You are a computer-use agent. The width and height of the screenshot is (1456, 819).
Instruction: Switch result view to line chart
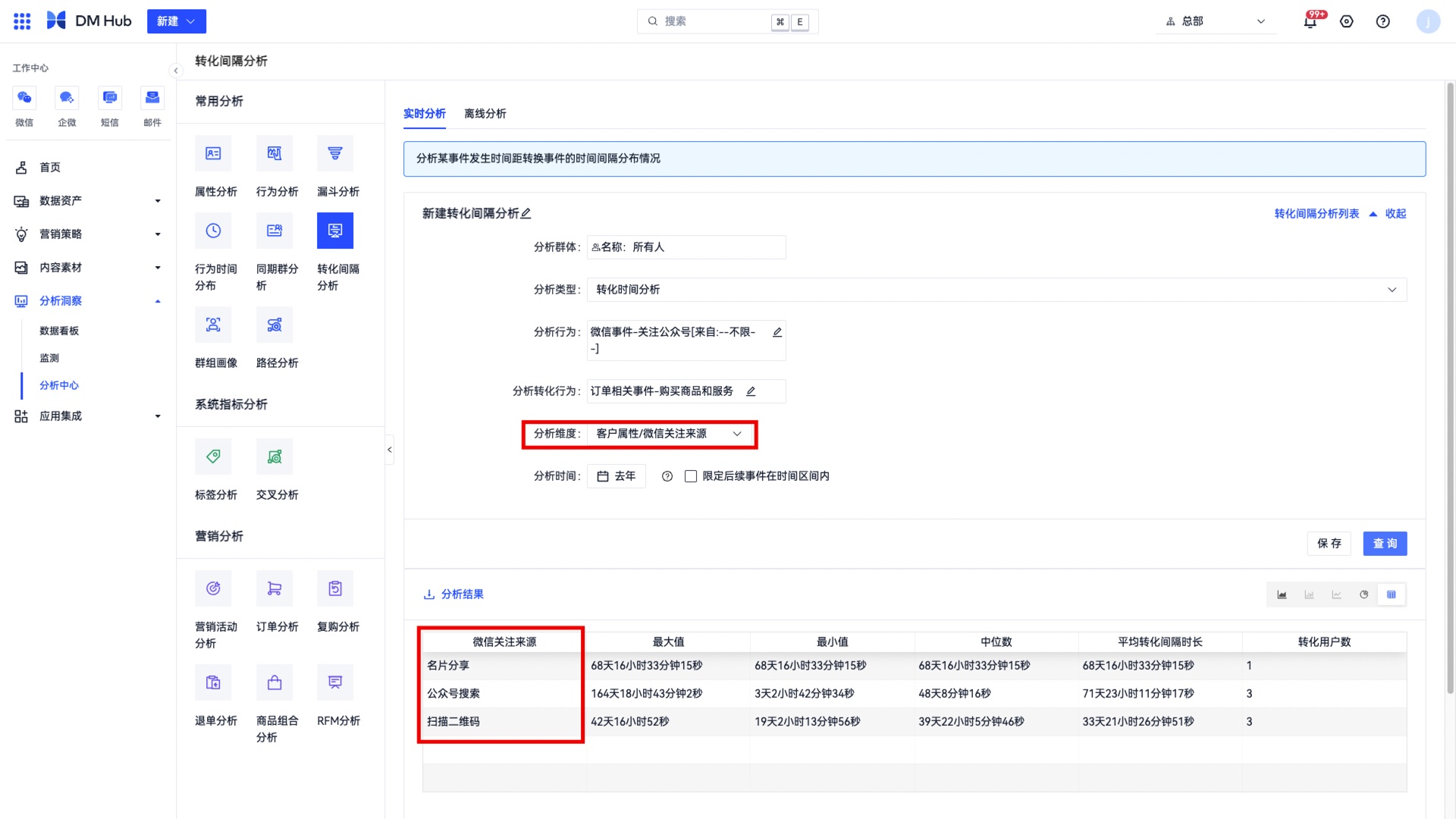click(1336, 595)
